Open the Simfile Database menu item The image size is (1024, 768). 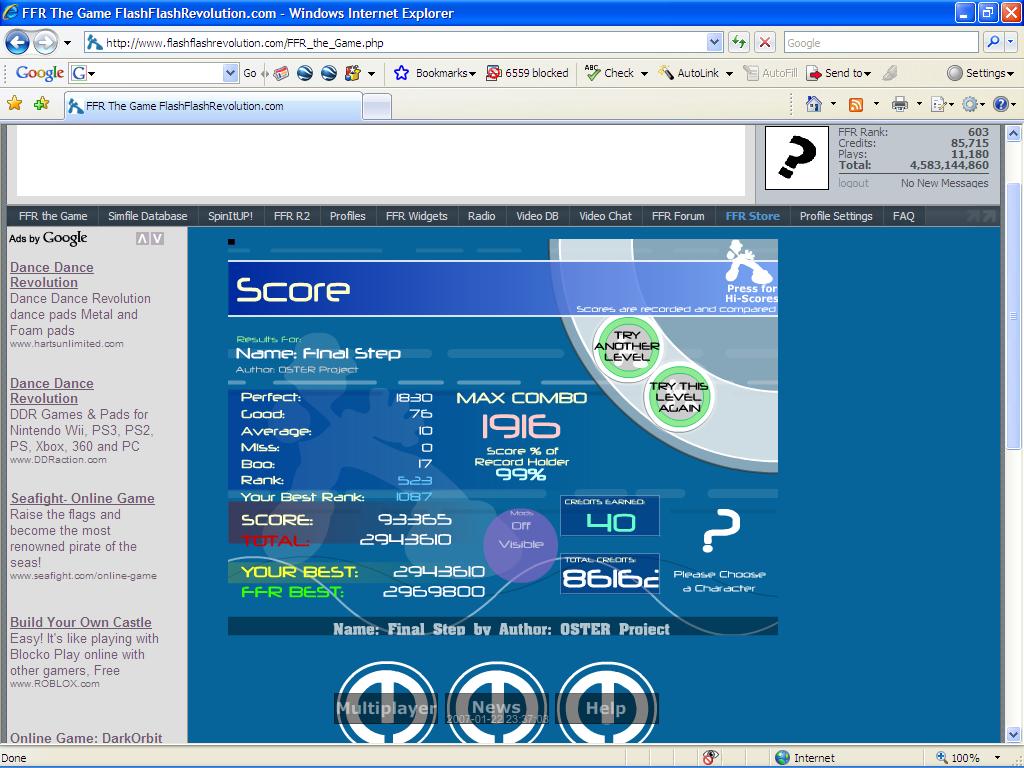point(148,216)
